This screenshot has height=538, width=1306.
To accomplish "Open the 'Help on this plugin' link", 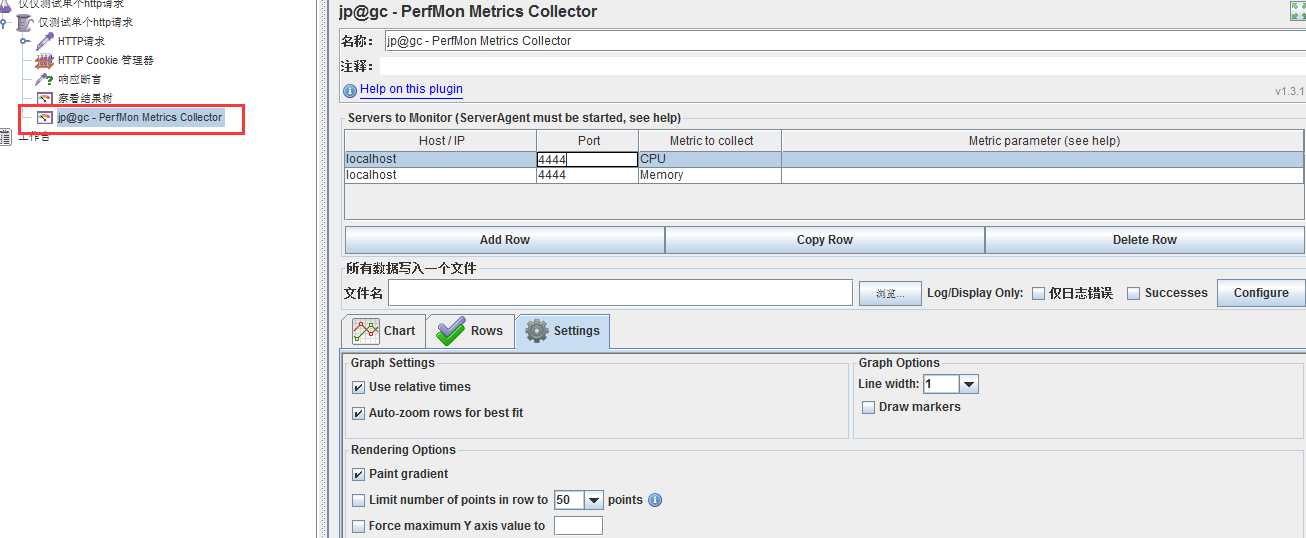I will click(411, 89).
